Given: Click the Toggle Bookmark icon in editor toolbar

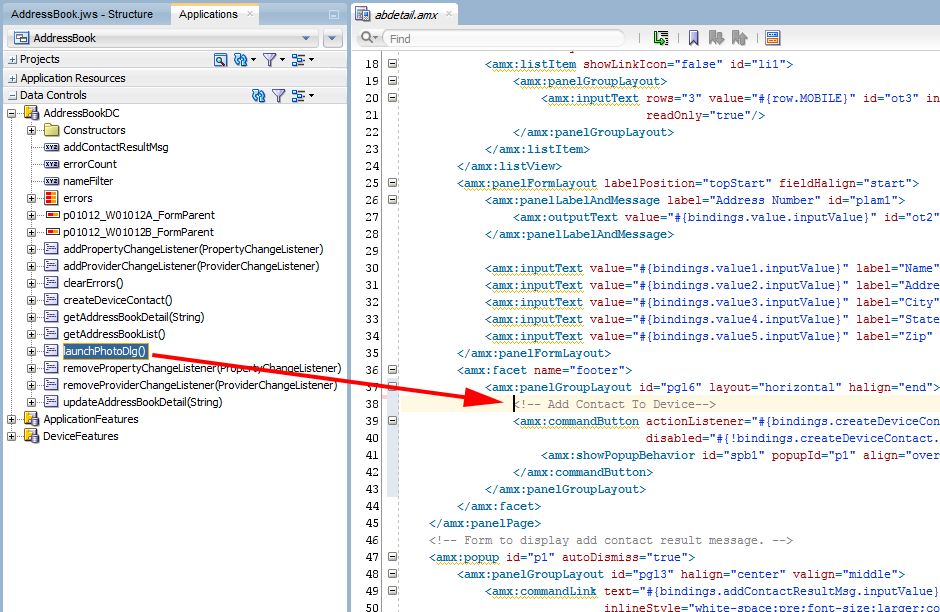Looking at the screenshot, I should coord(693,38).
